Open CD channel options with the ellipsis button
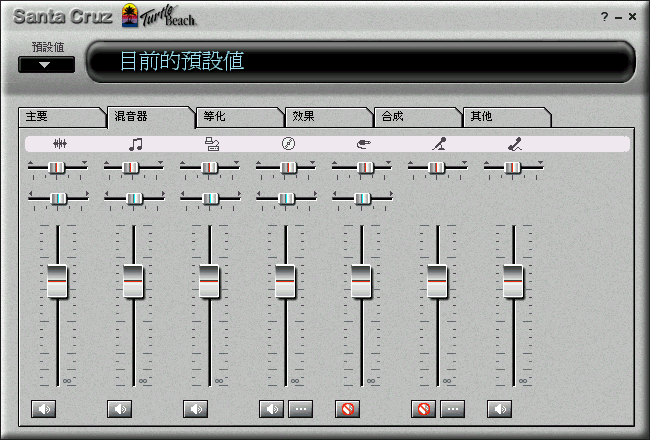 [301, 409]
